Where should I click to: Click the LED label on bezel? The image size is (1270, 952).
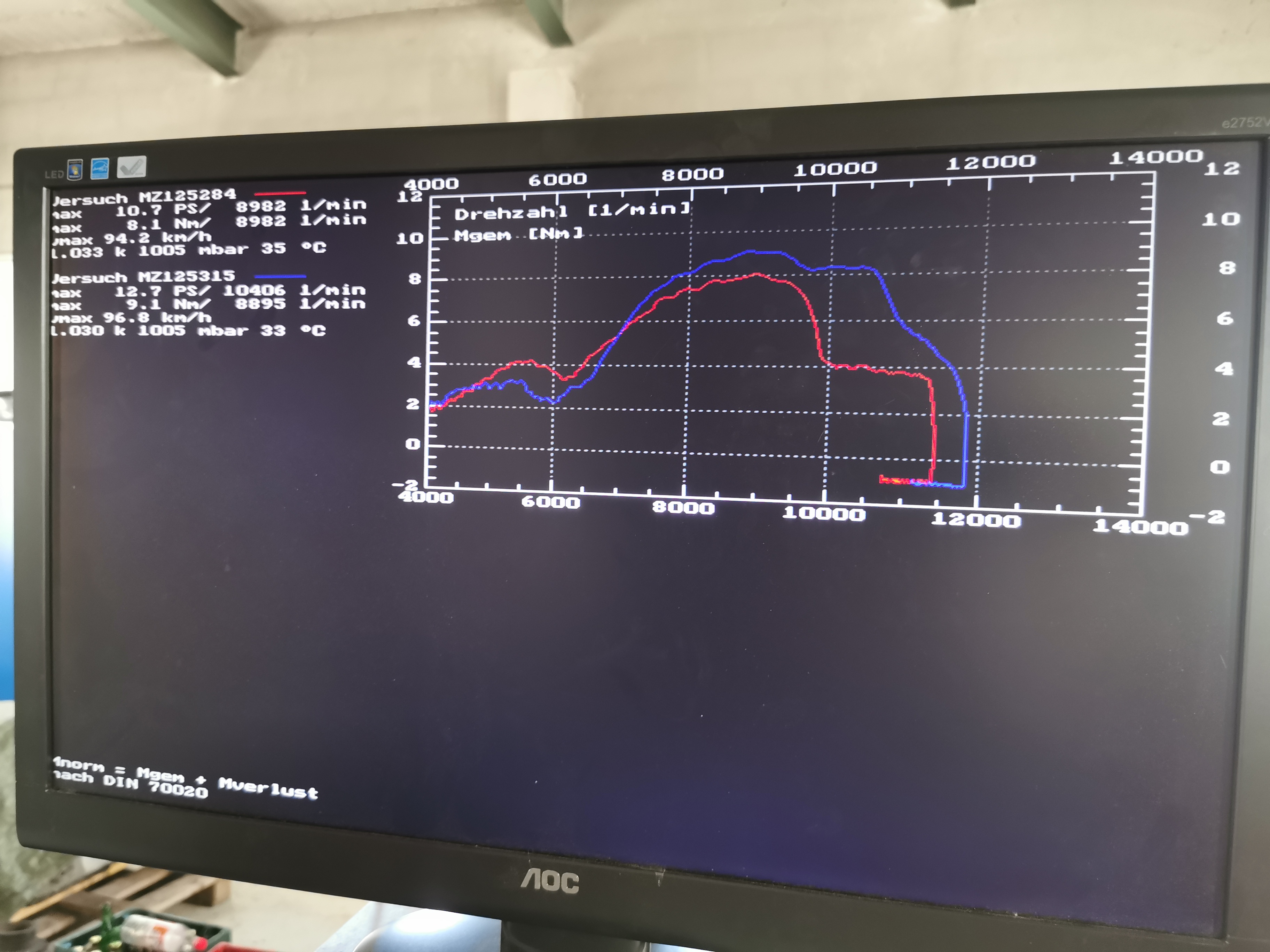[x=54, y=174]
